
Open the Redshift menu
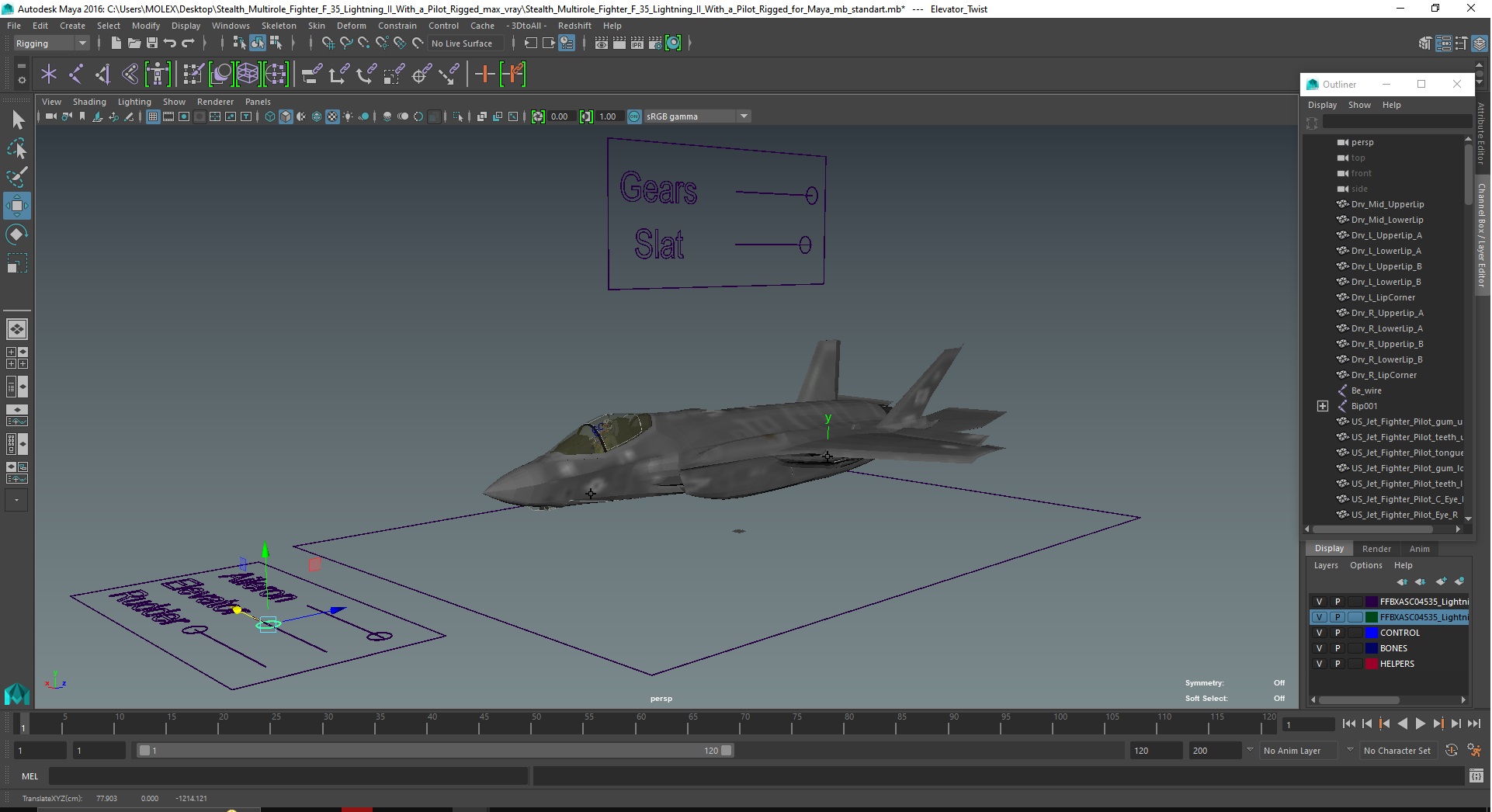[574, 26]
